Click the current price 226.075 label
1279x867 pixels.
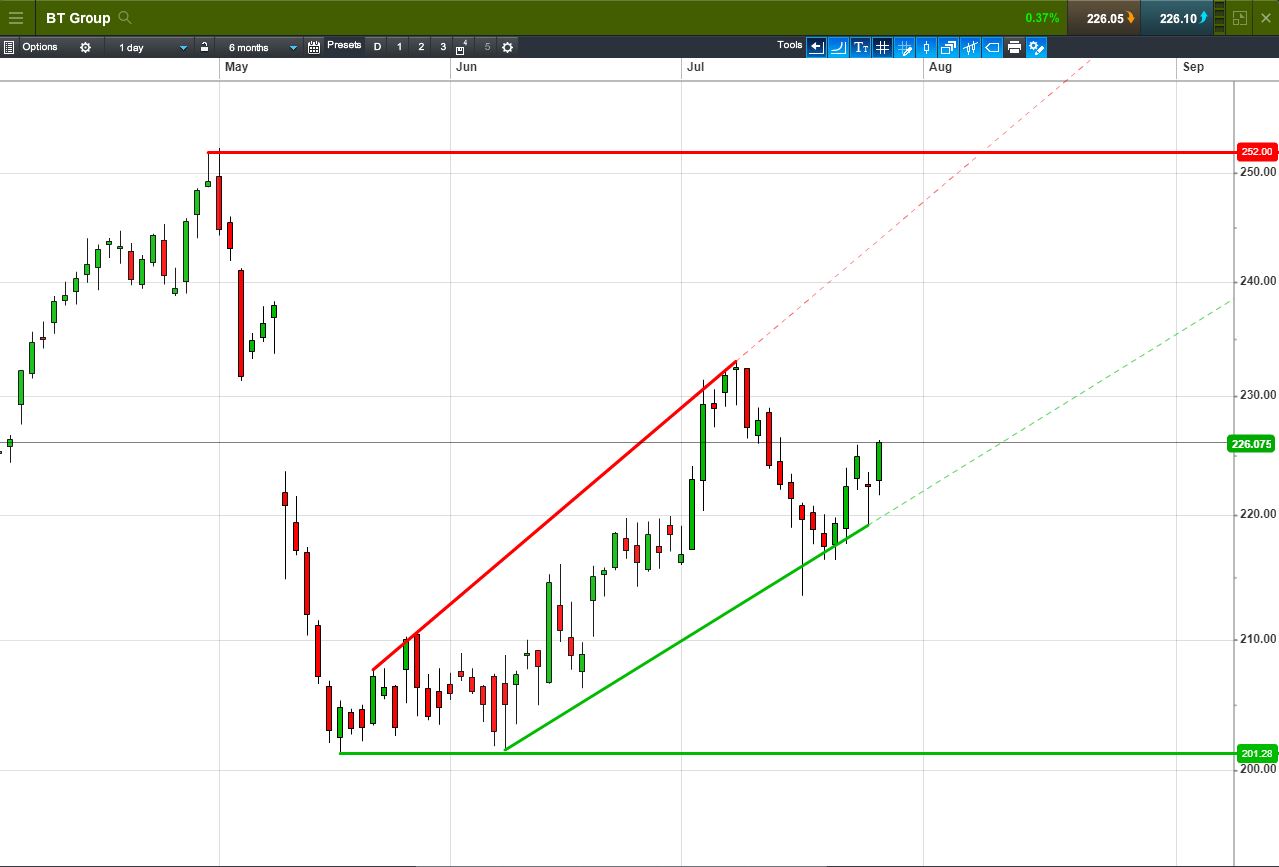point(1251,444)
